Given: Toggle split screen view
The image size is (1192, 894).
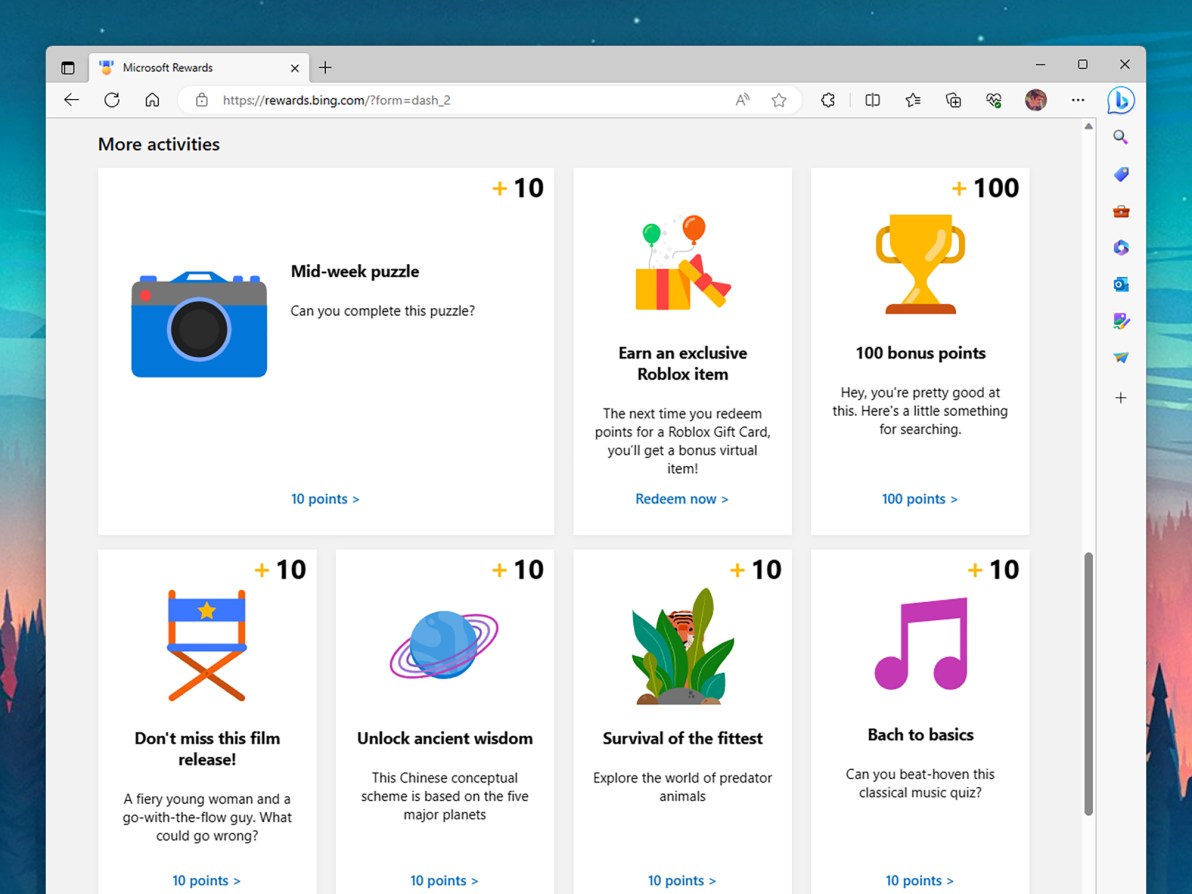Looking at the screenshot, I should (x=872, y=100).
